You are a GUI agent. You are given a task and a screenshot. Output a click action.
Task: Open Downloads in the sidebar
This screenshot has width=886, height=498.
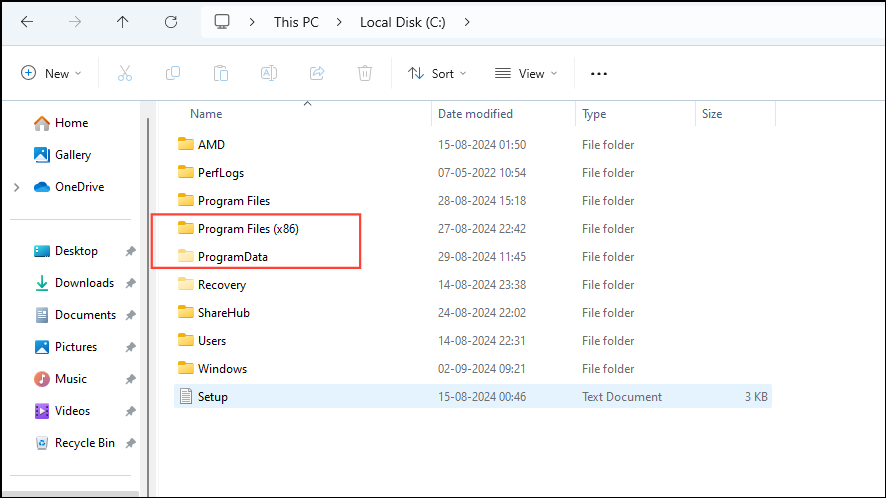(84, 283)
